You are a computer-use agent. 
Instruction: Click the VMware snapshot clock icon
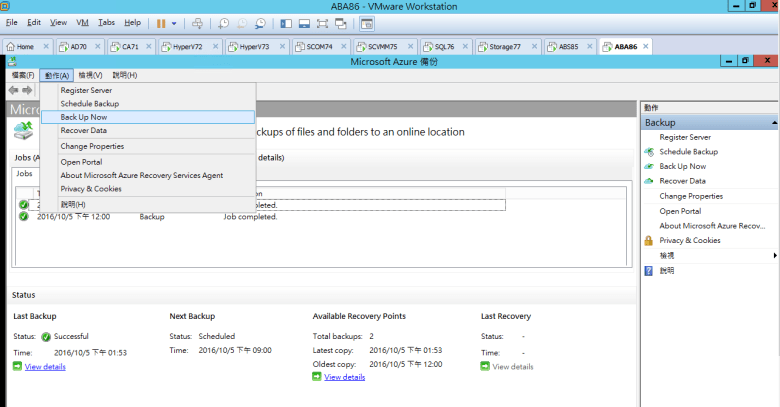(223, 22)
